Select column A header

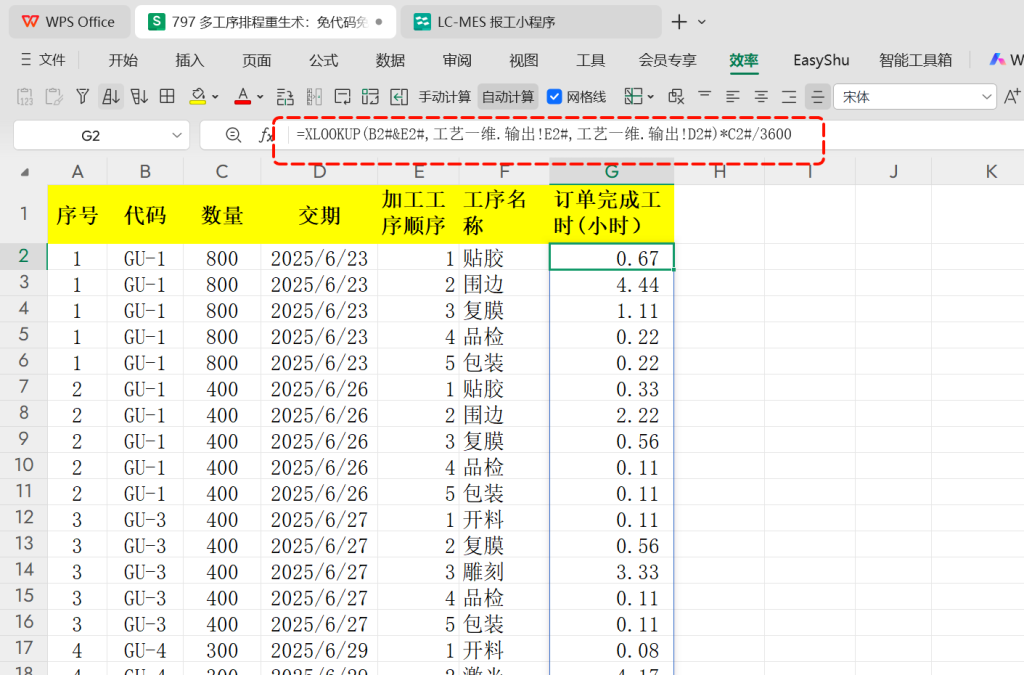(x=77, y=172)
